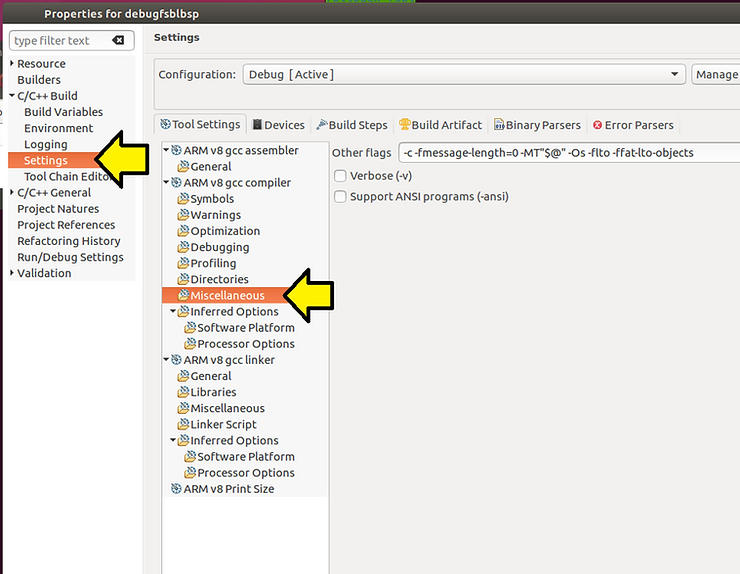
Task: Select Refactoring History item
Action: [69, 241]
